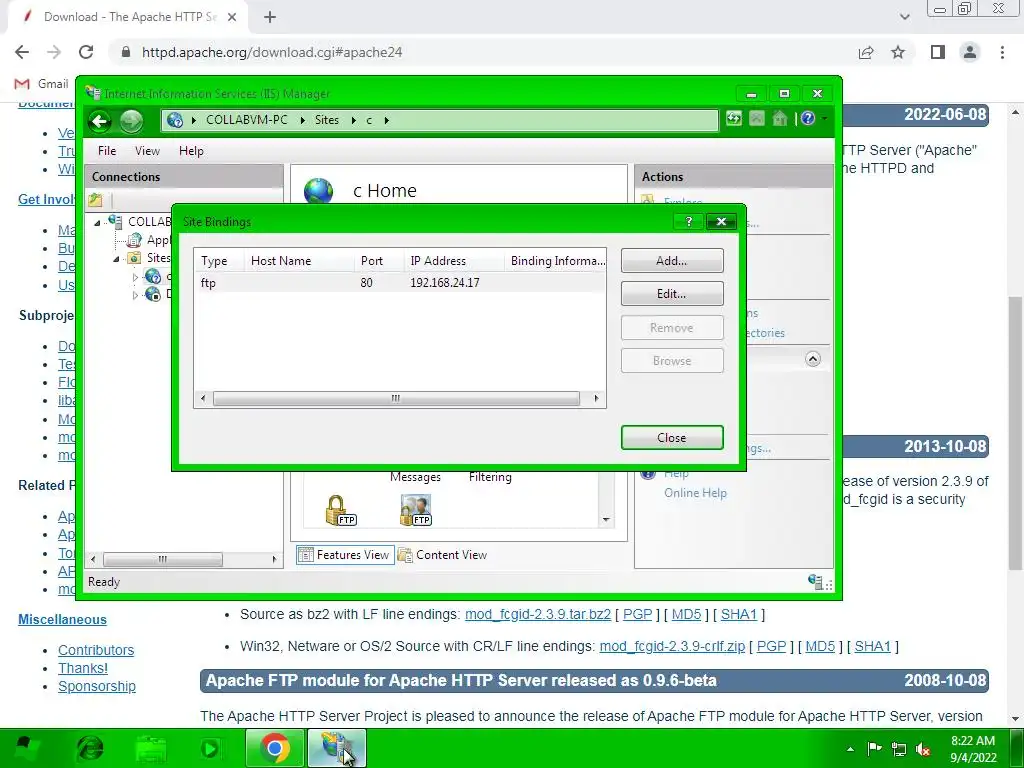Click the create connection icon under Connections

95,200
